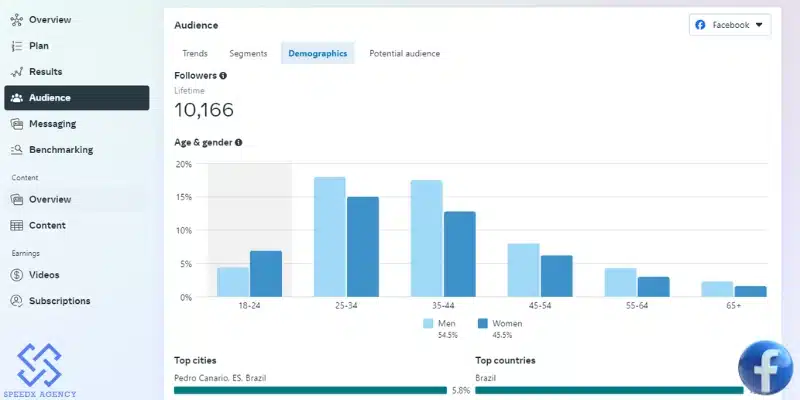Click the Men legend color swatch
Viewport: 800px width, 400px height.
coord(428,324)
